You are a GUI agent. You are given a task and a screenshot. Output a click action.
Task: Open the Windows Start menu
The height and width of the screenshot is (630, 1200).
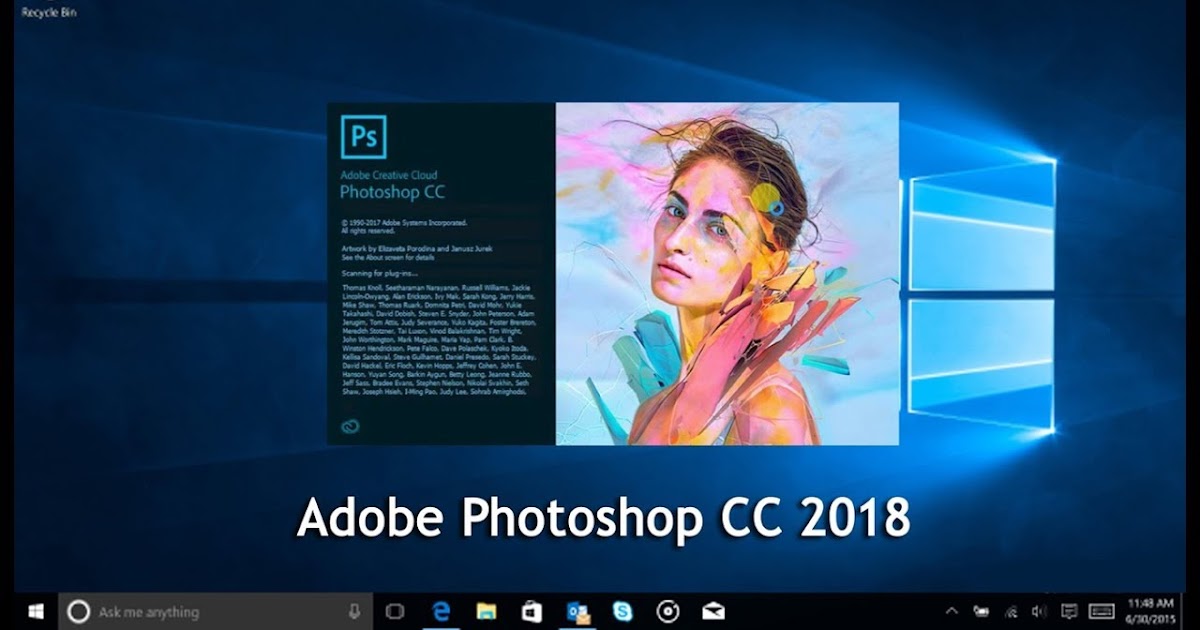tap(37, 611)
